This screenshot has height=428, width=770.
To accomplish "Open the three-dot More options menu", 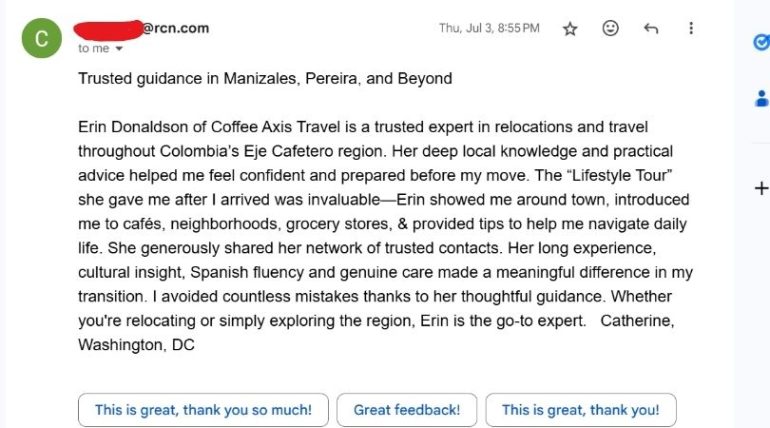I will point(690,29).
